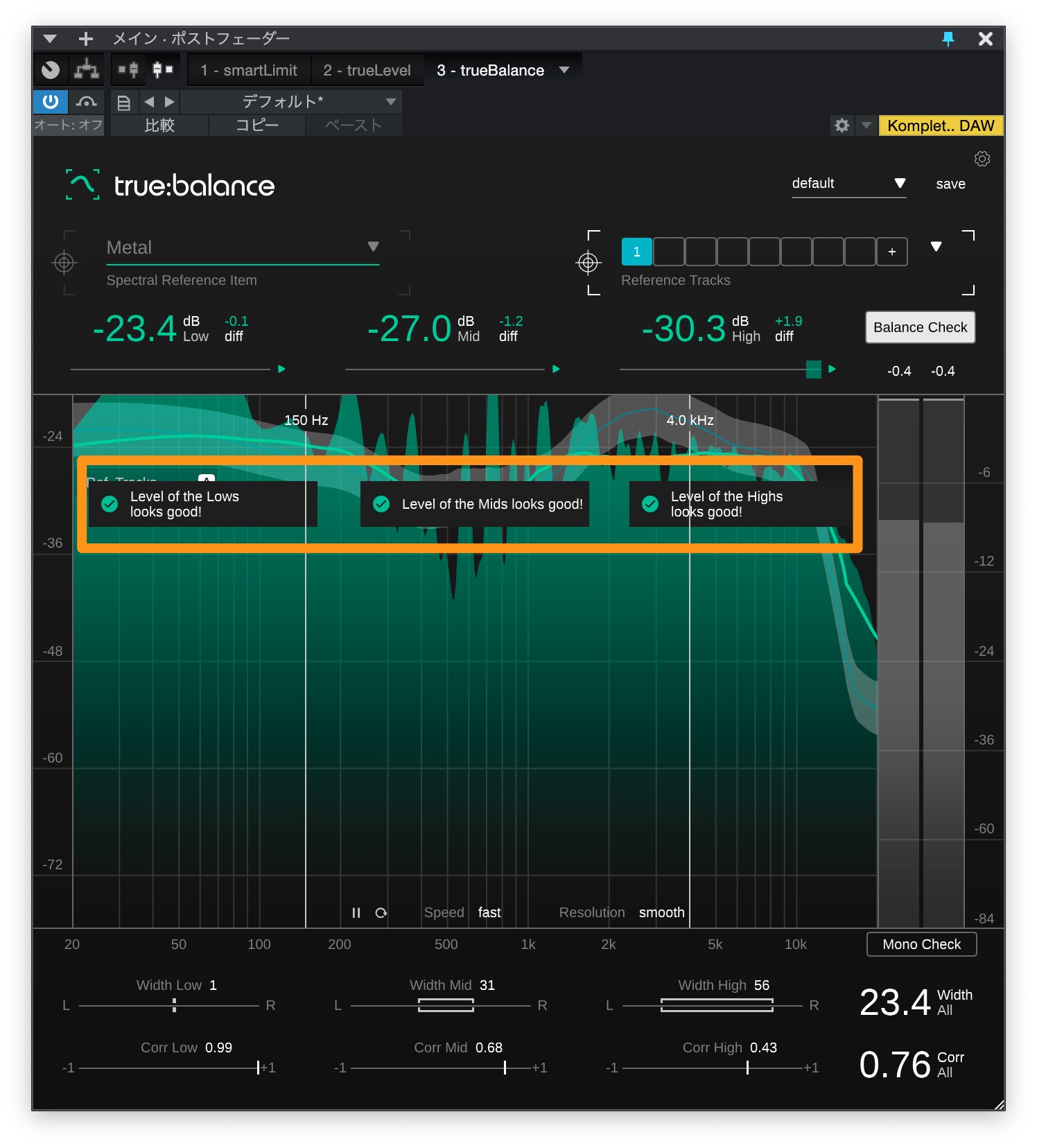Open the preset file document icon

123,103
